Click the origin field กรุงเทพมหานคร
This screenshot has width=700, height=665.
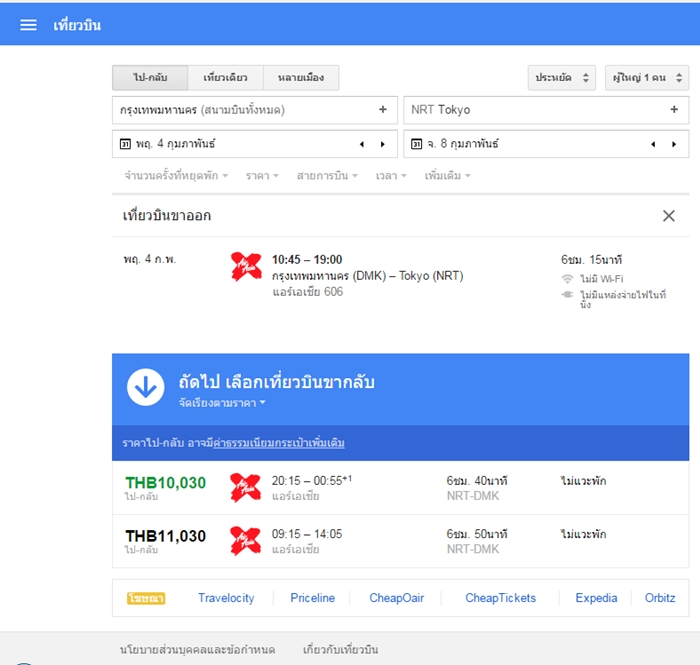(255, 110)
